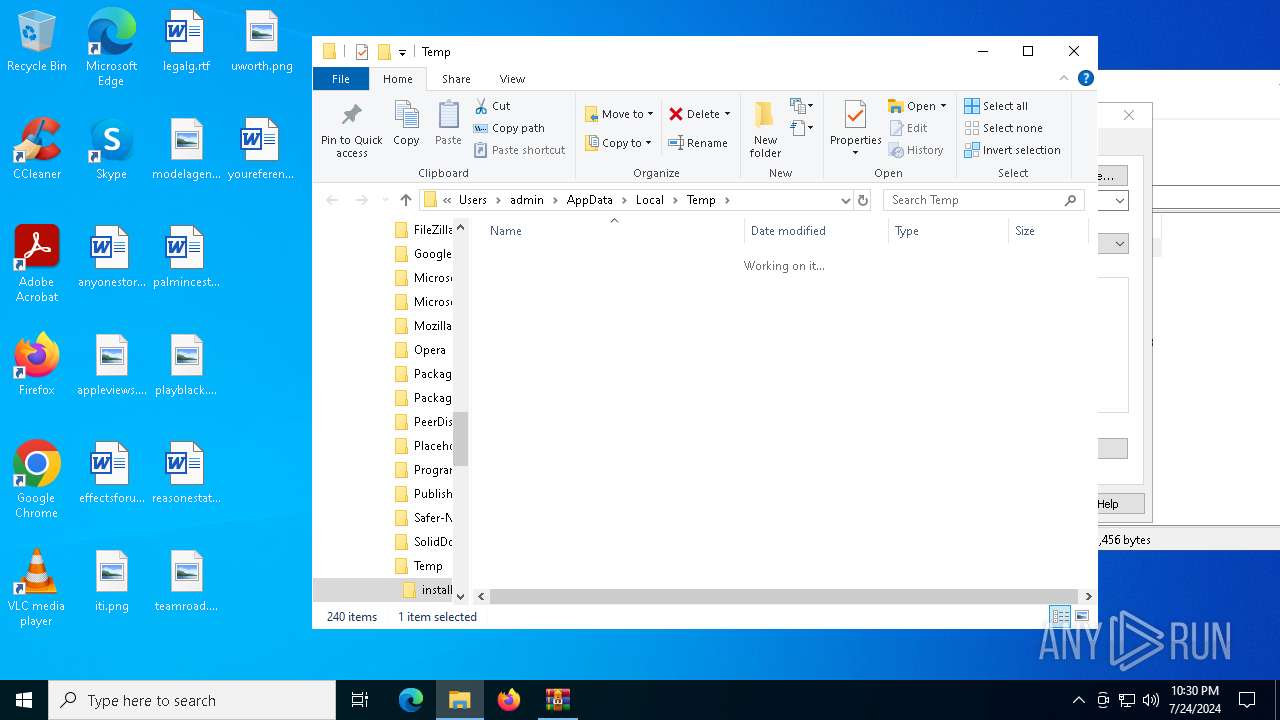
Task: Open the Delete dropdown arrow
Action: click(727, 114)
